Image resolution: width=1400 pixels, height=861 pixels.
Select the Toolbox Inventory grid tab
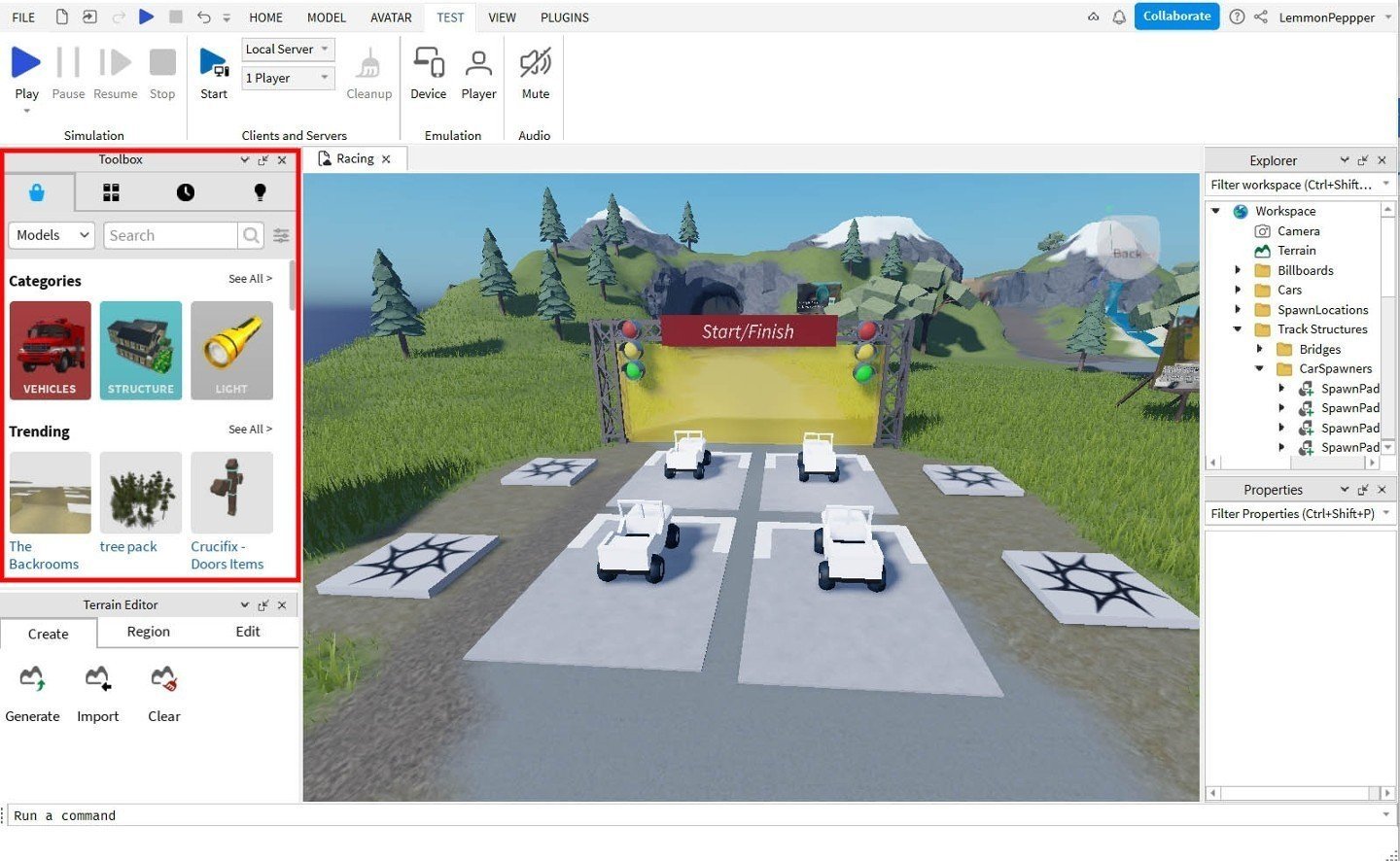(x=111, y=192)
